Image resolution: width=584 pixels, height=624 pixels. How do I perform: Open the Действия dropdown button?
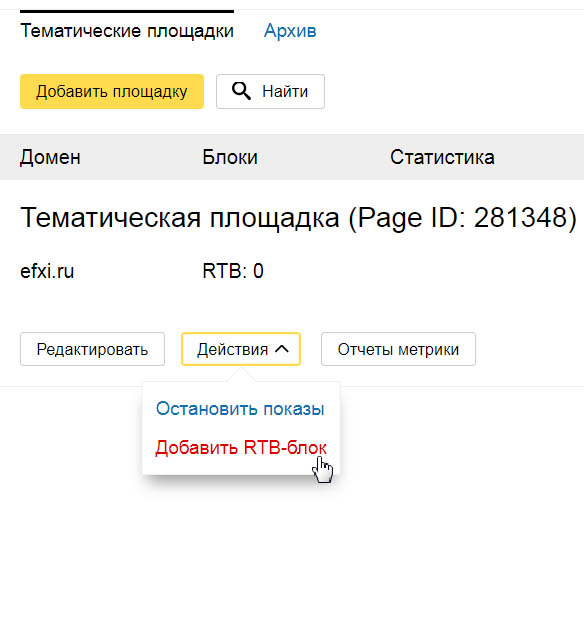tap(241, 349)
